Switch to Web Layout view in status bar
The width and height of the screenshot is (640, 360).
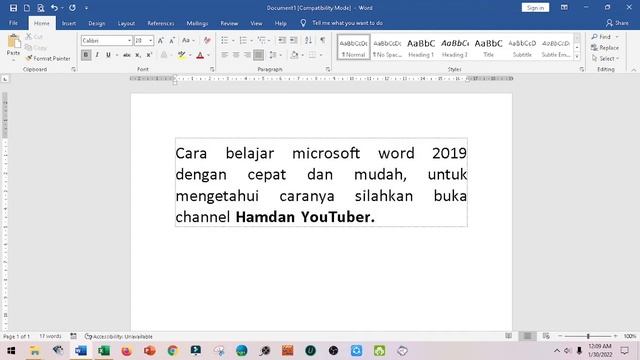click(x=546, y=336)
